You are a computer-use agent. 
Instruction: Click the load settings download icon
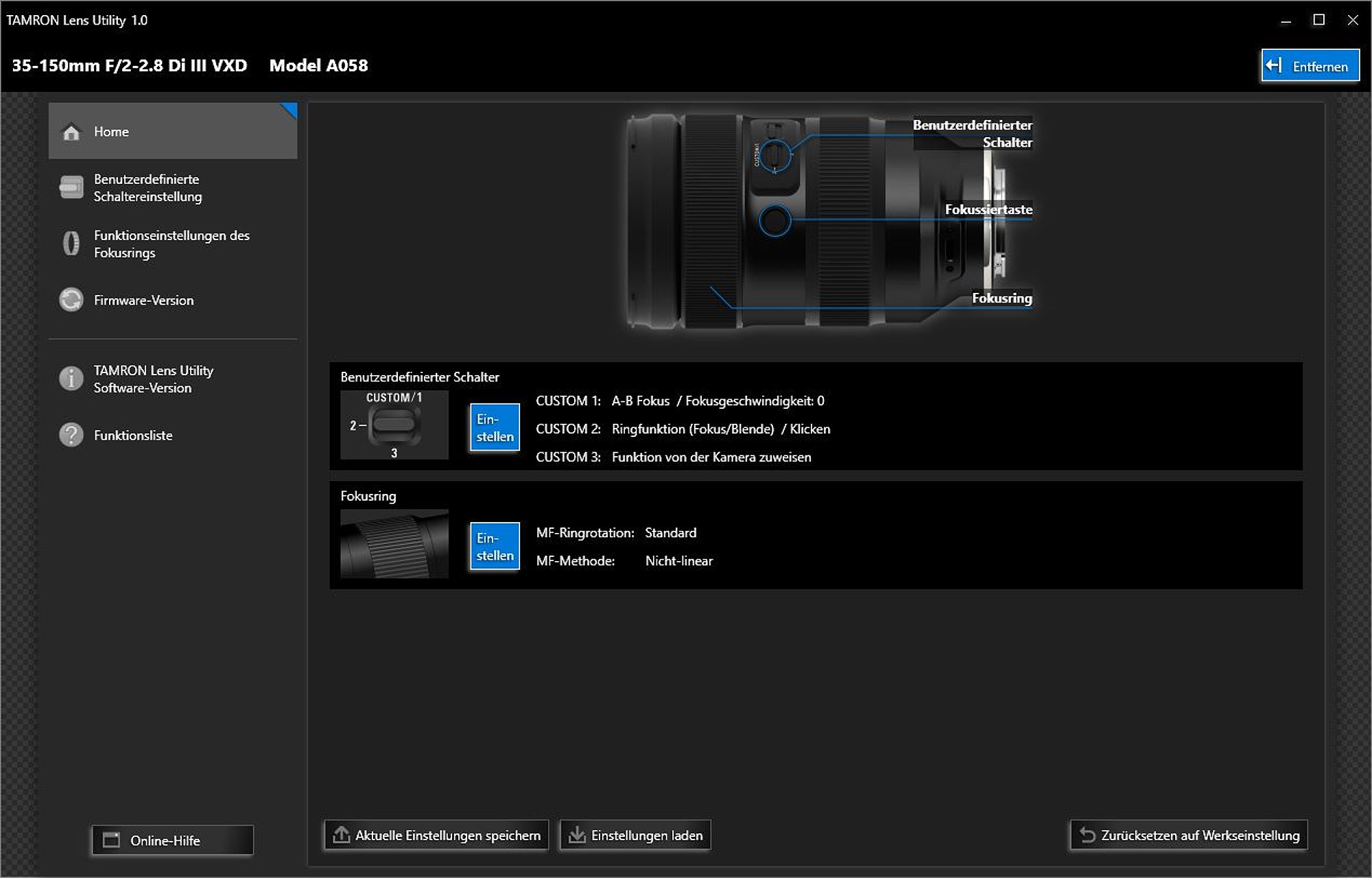[578, 835]
